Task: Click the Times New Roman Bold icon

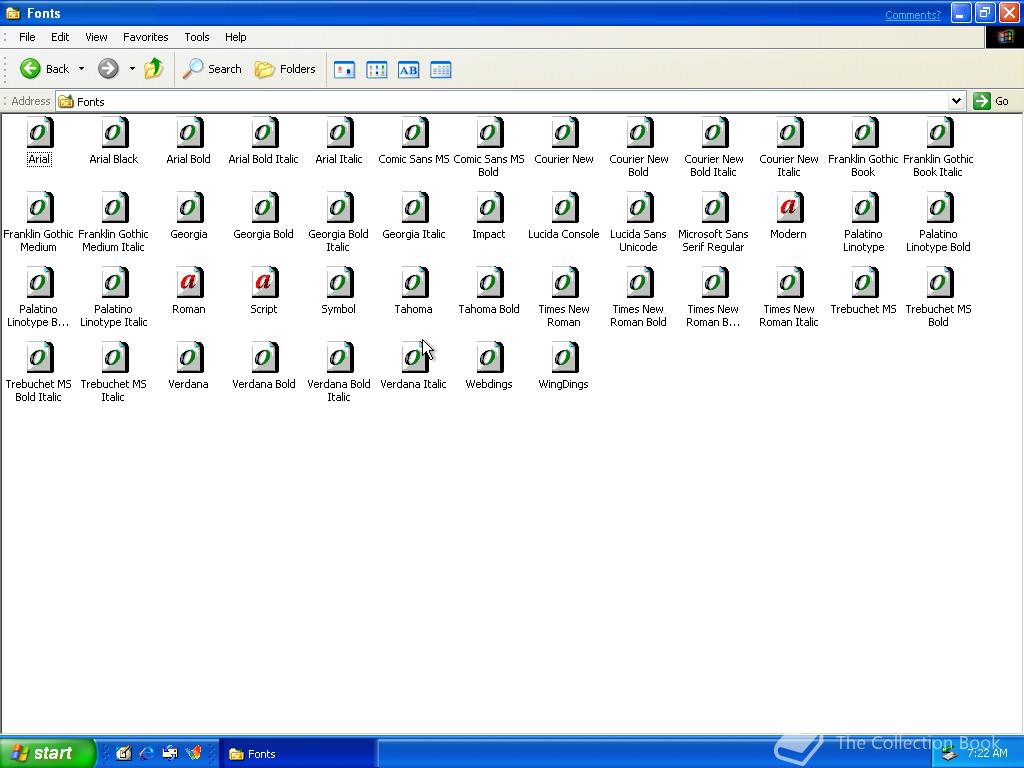Action: coord(639,283)
